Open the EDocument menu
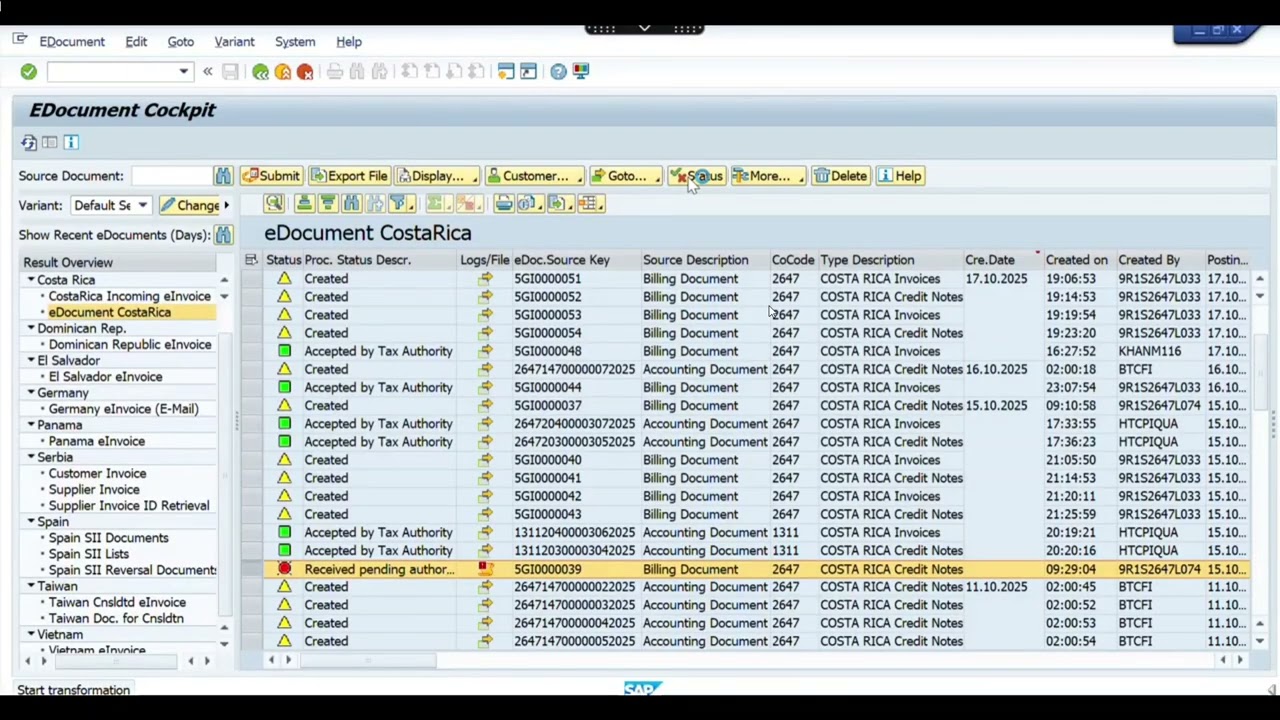Viewport: 1280px width, 720px height. pos(72,42)
